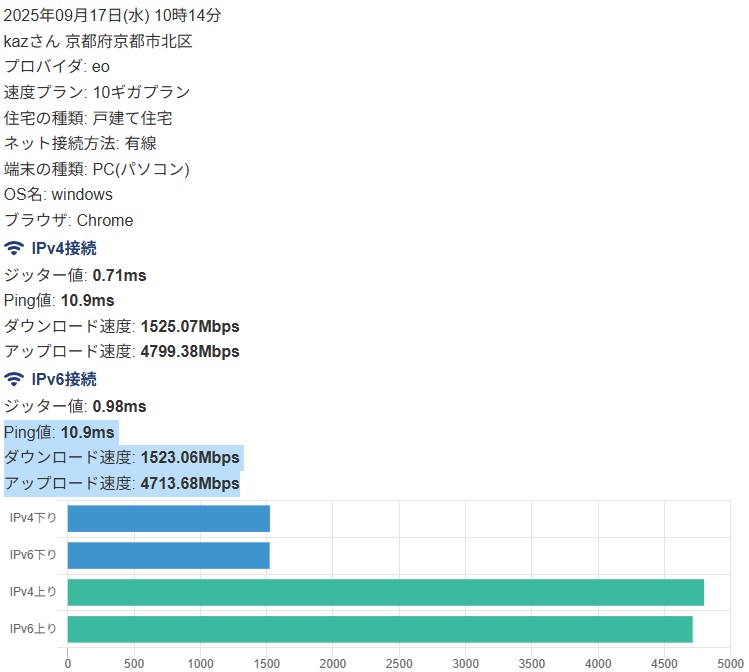
Task: Click the Wi-Fi icon beside IPv4接続
Action: (14, 249)
